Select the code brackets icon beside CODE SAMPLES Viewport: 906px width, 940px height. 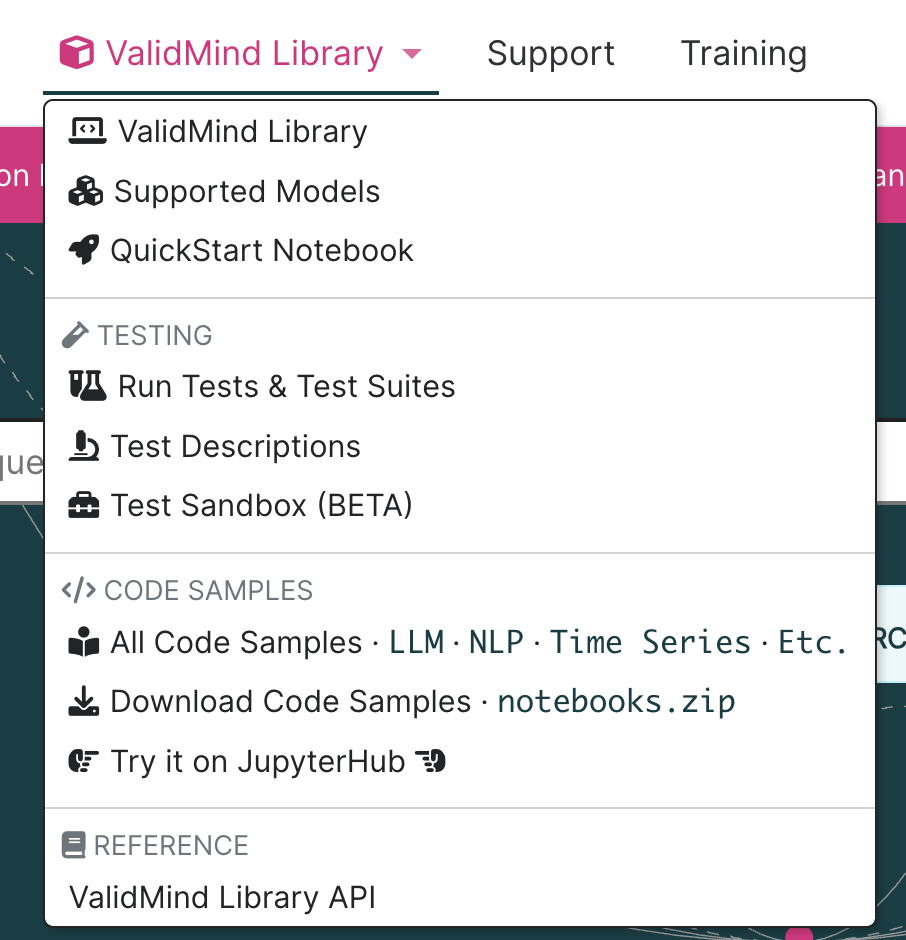[78, 590]
